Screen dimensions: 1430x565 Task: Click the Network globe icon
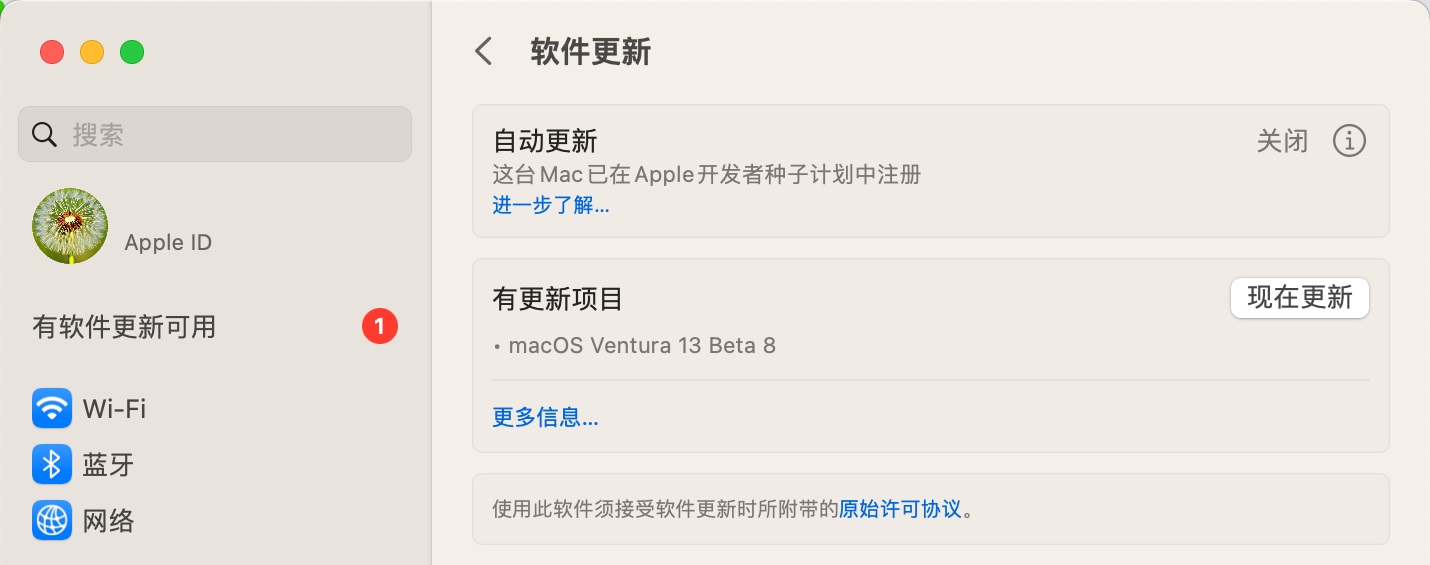pyautogui.click(x=52, y=520)
